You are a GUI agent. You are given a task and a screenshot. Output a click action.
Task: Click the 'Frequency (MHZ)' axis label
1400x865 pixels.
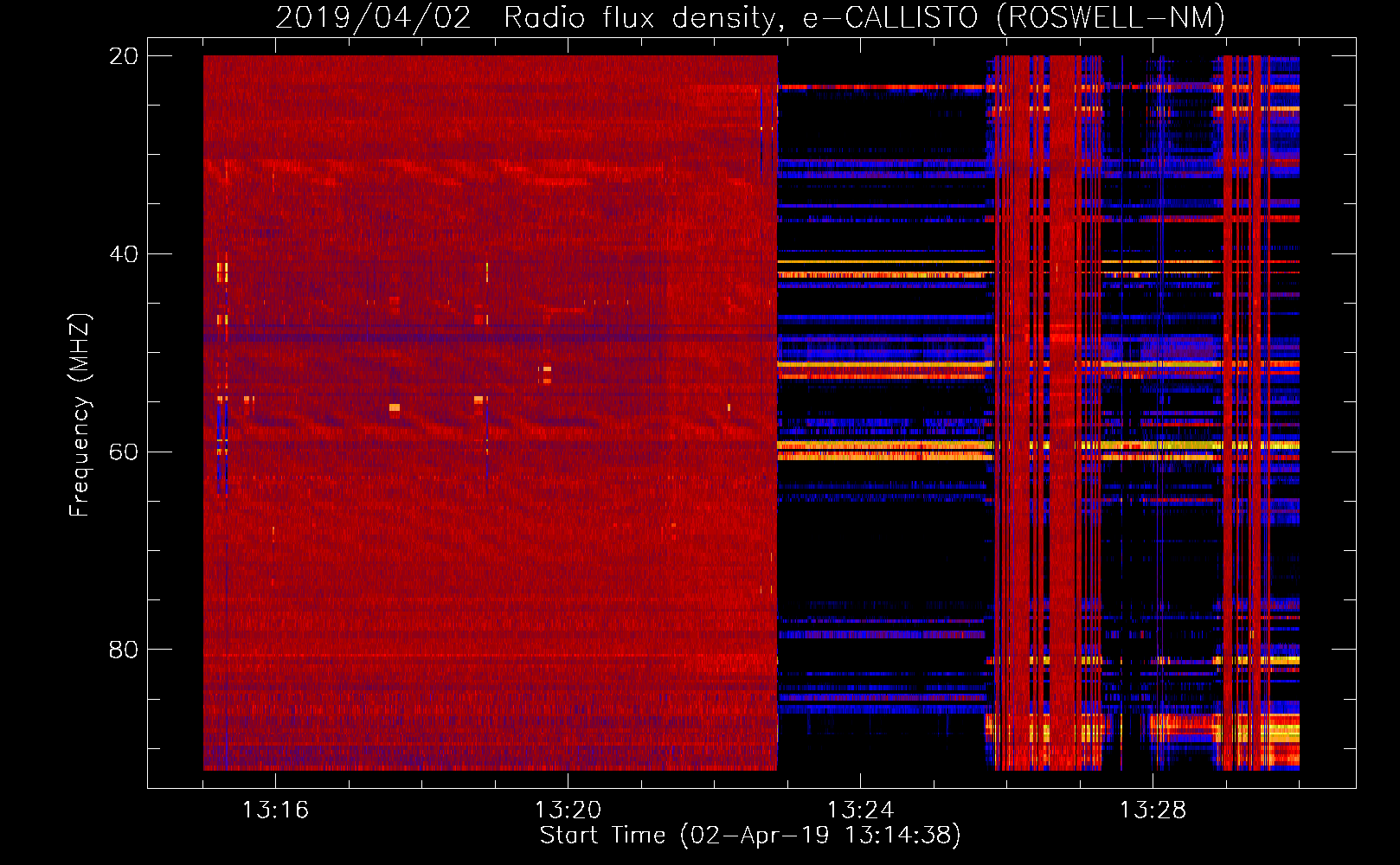tap(80, 415)
